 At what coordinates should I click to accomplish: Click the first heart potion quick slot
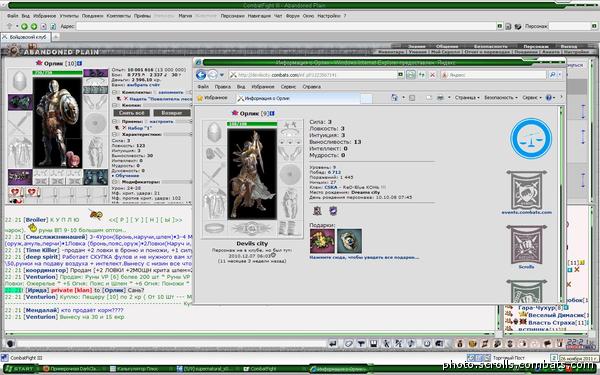tap(15, 192)
